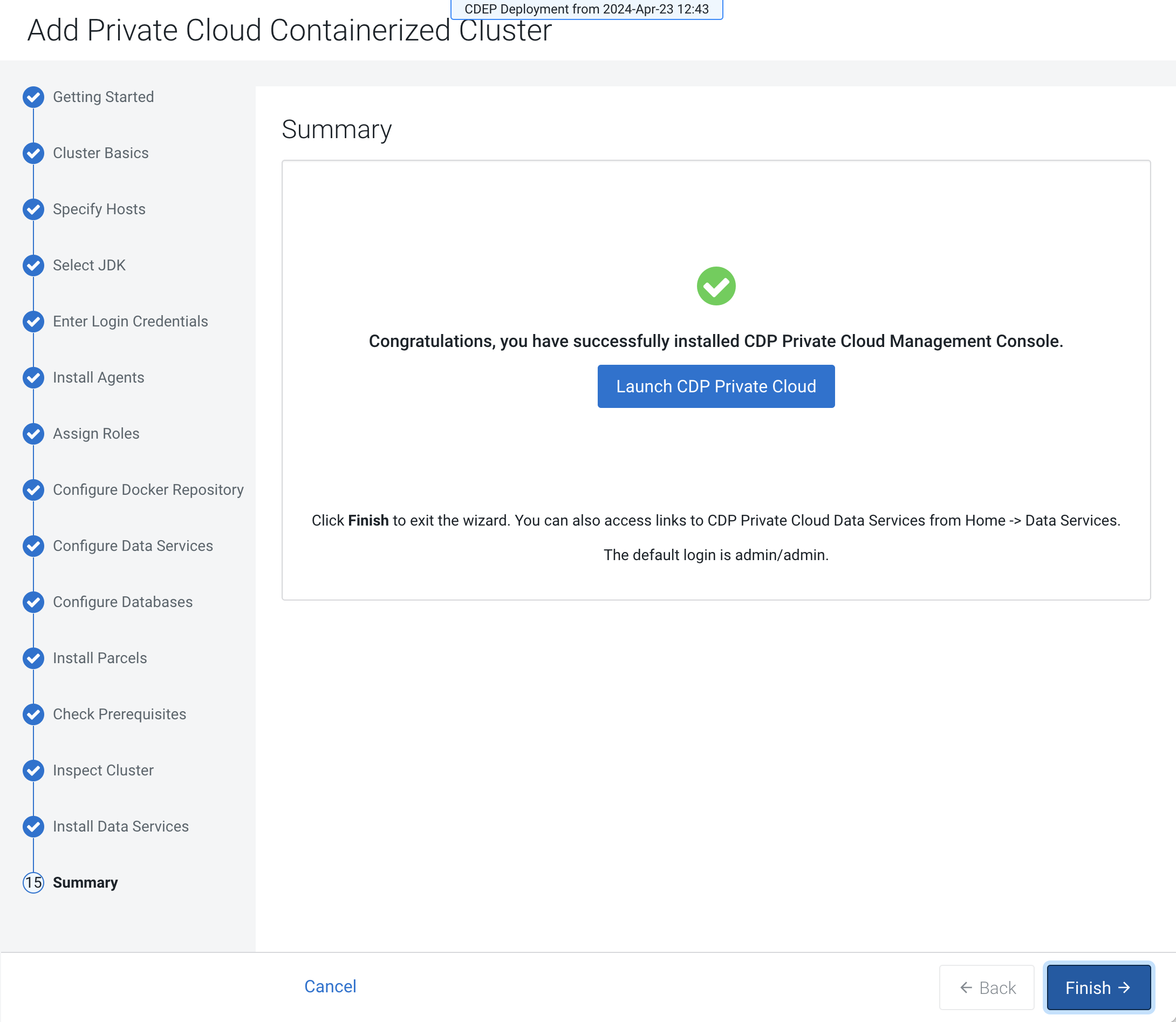Viewport: 1176px width, 1022px height.
Task: Click the default login admin/admin text
Action: tap(716, 555)
